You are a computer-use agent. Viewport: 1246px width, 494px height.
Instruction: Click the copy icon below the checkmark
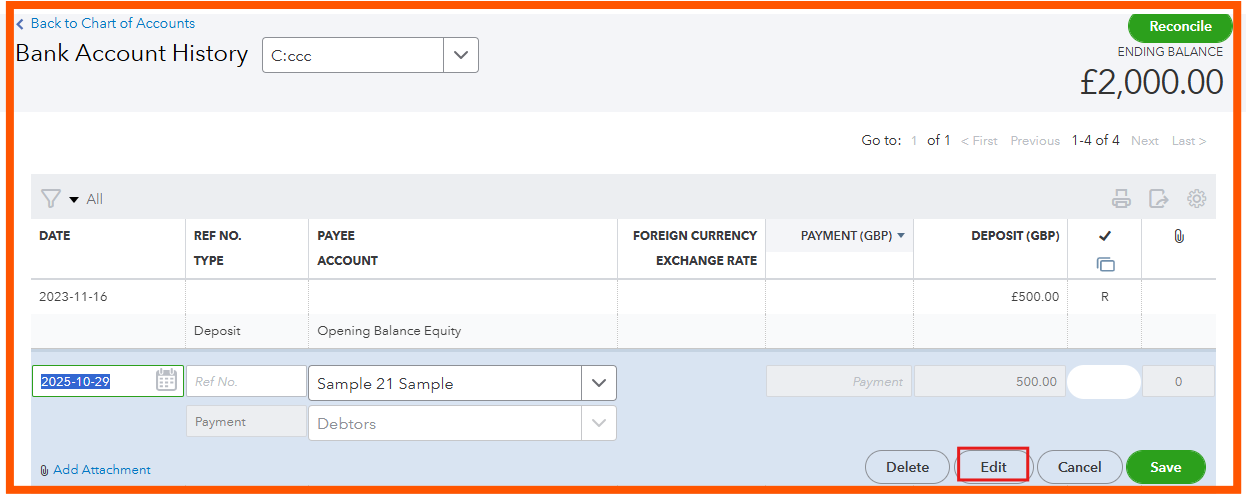click(x=1105, y=264)
